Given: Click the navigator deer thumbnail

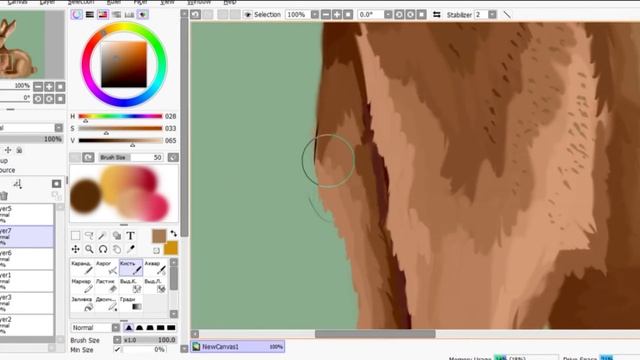Looking at the screenshot, I should [x=22, y=45].
